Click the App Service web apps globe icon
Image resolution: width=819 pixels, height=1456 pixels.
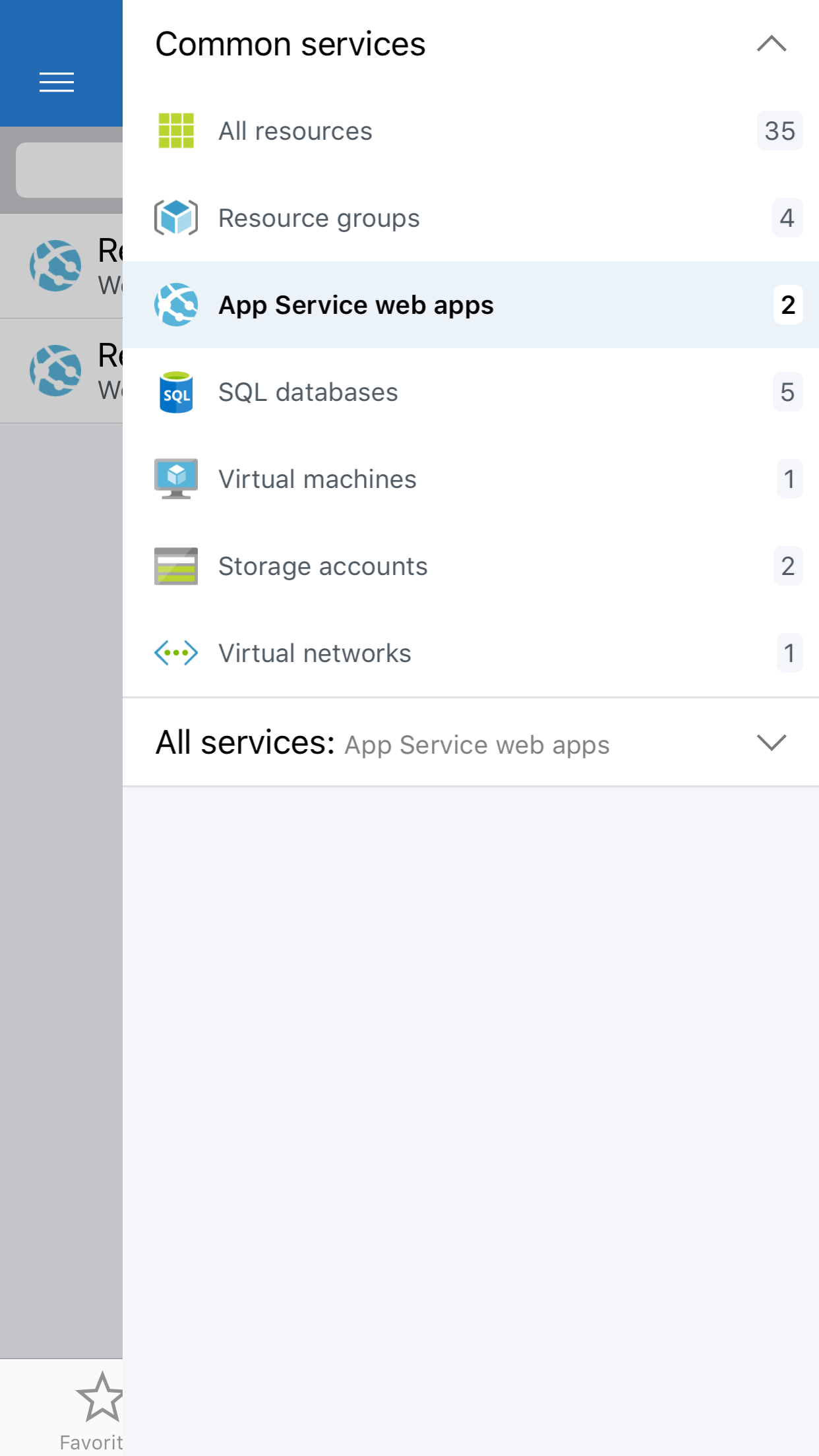[x=176, y=305]
